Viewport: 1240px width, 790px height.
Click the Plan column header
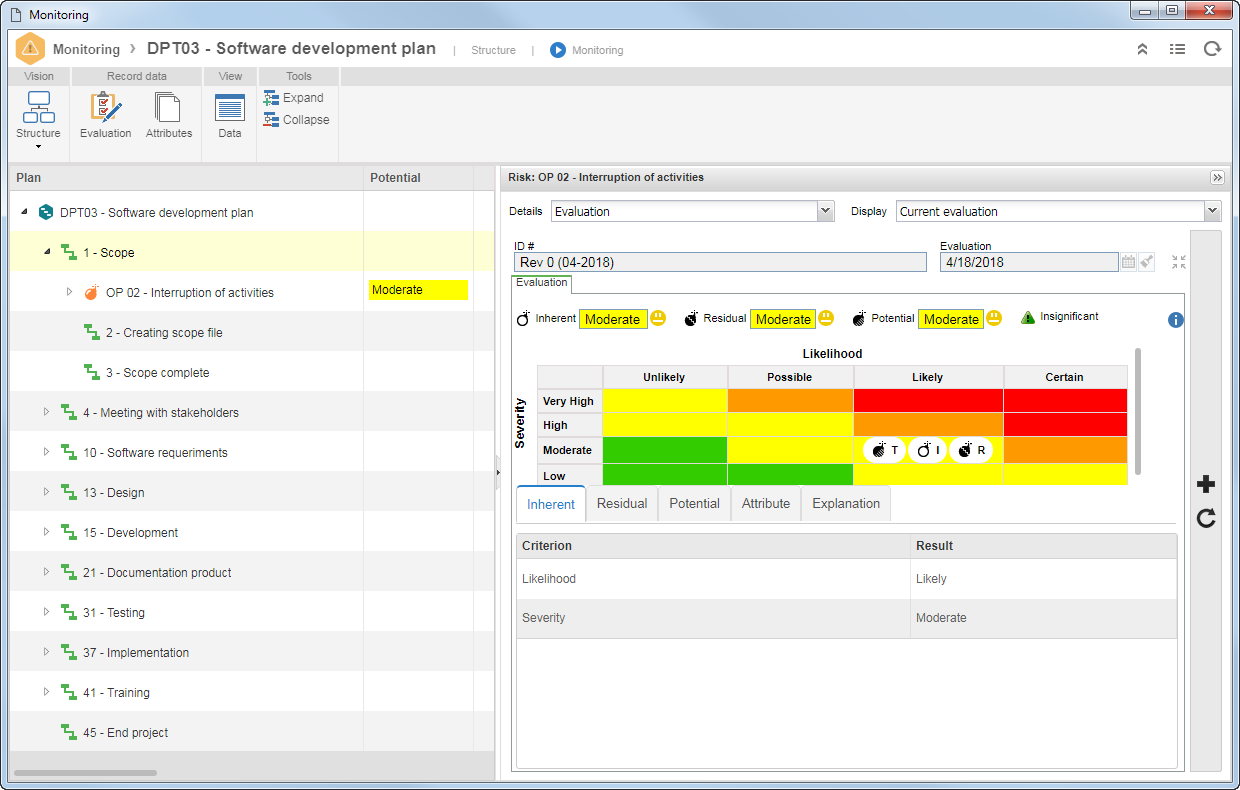[186, 177]
